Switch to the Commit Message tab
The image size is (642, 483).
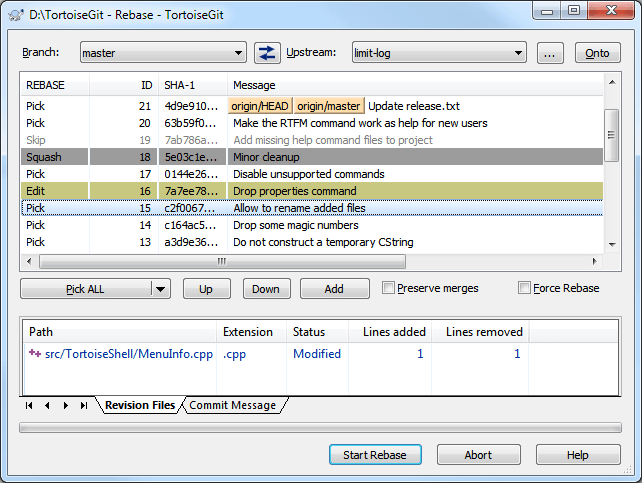(x=233, y=405)
